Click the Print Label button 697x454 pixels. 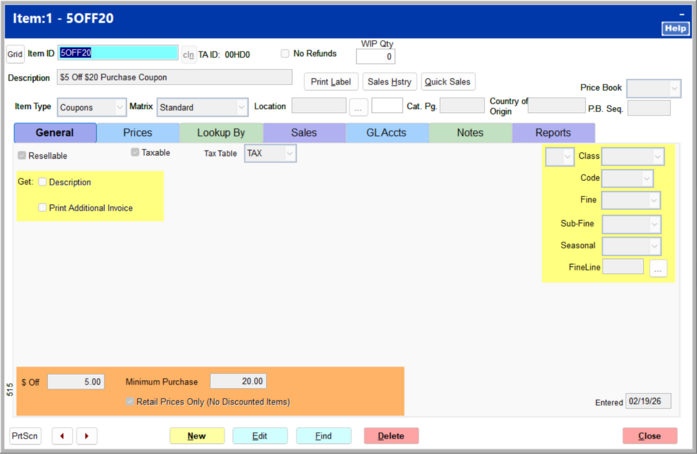coord(331,81)
